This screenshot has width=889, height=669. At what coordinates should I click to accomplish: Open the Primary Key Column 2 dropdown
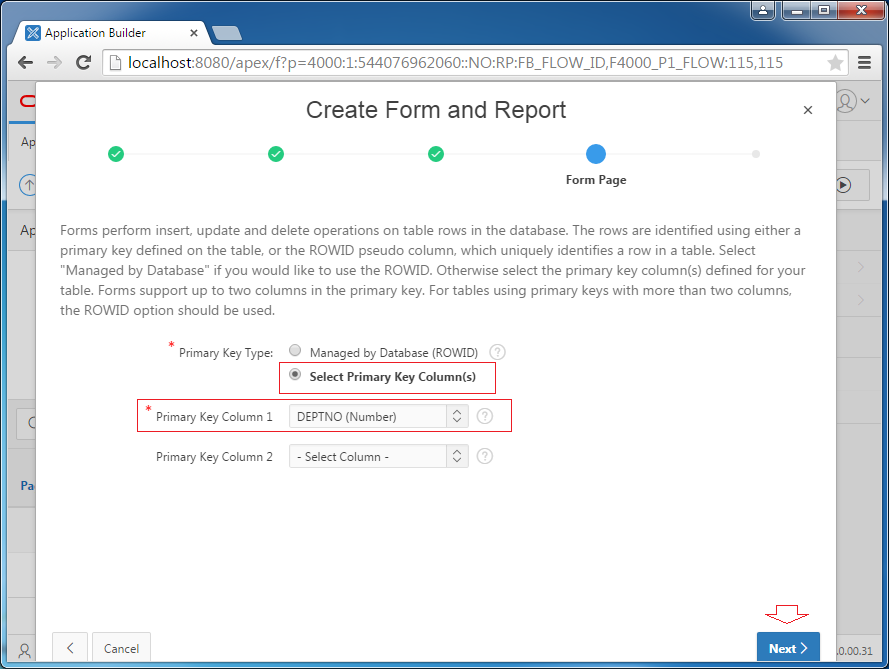tap(378, 456)
